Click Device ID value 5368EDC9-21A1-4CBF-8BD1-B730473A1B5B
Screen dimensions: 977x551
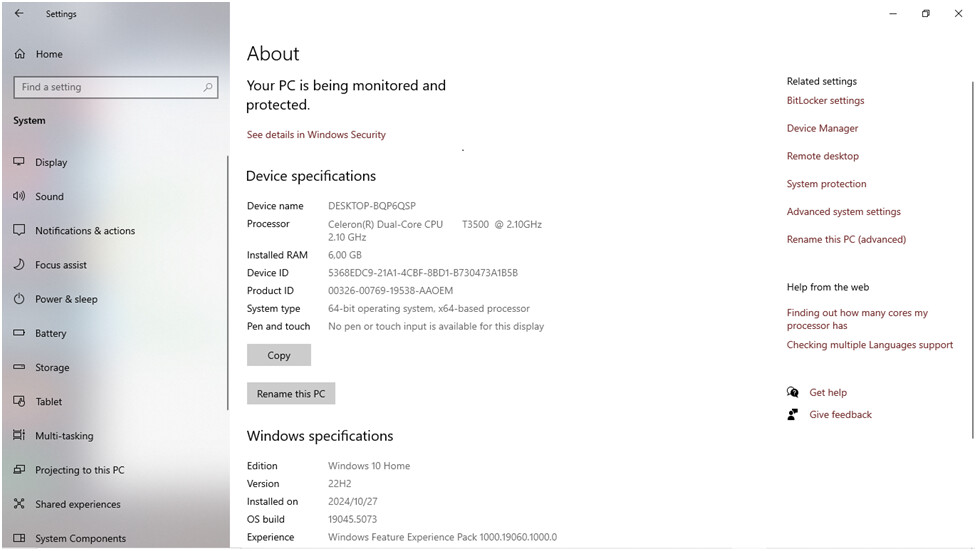point(422,273)
